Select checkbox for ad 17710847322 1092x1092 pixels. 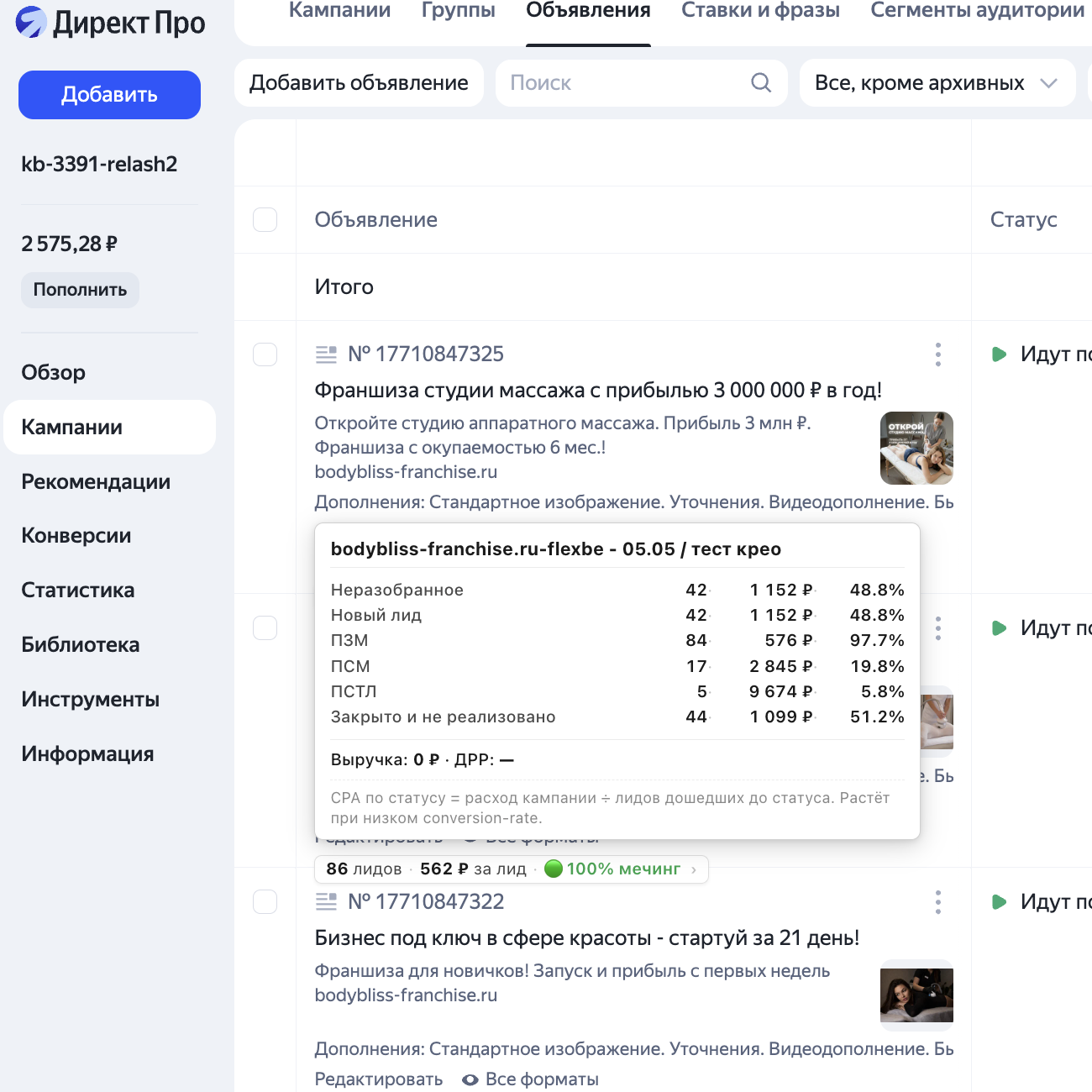(265, 902)
